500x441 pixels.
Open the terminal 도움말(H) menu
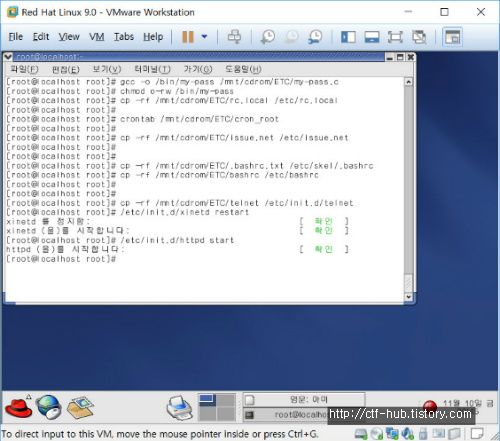coord(243,69)
